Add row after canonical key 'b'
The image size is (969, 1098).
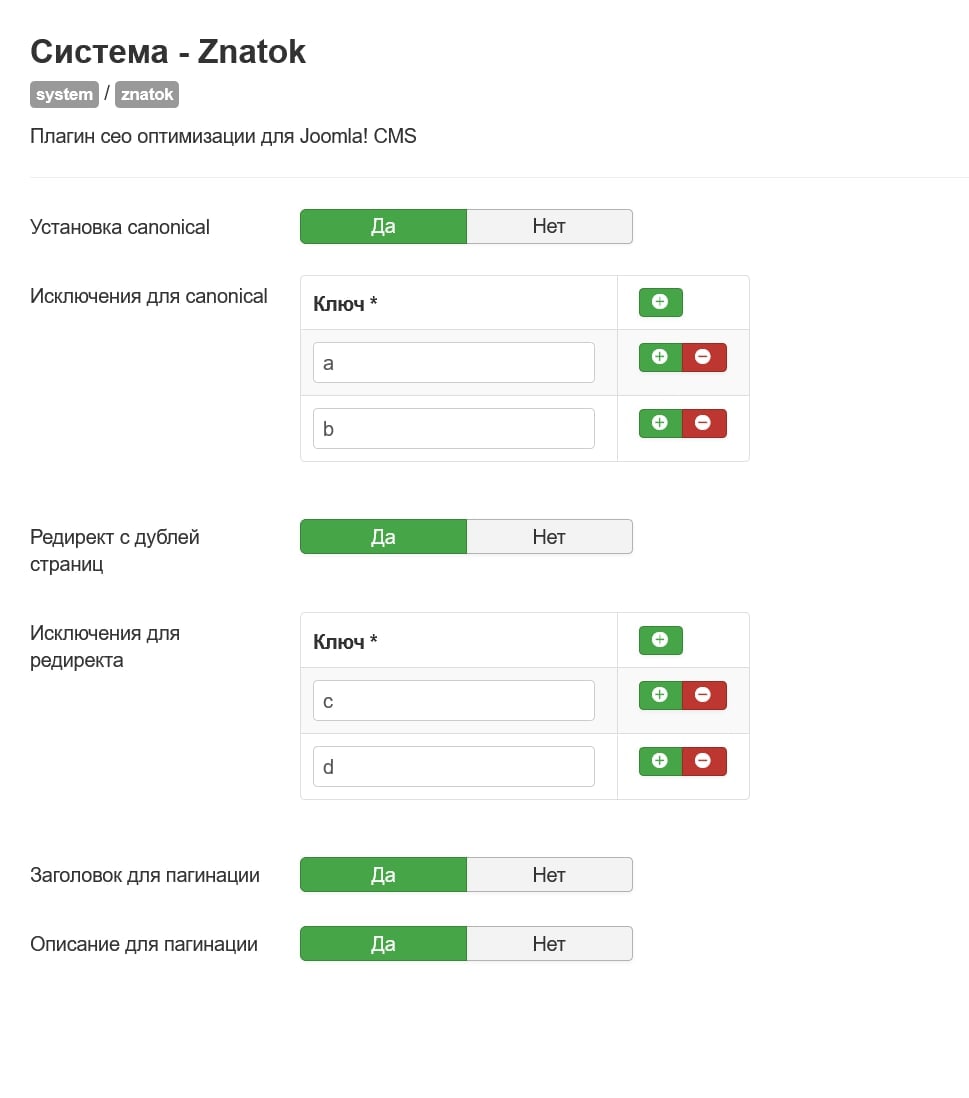coord(660,423)
